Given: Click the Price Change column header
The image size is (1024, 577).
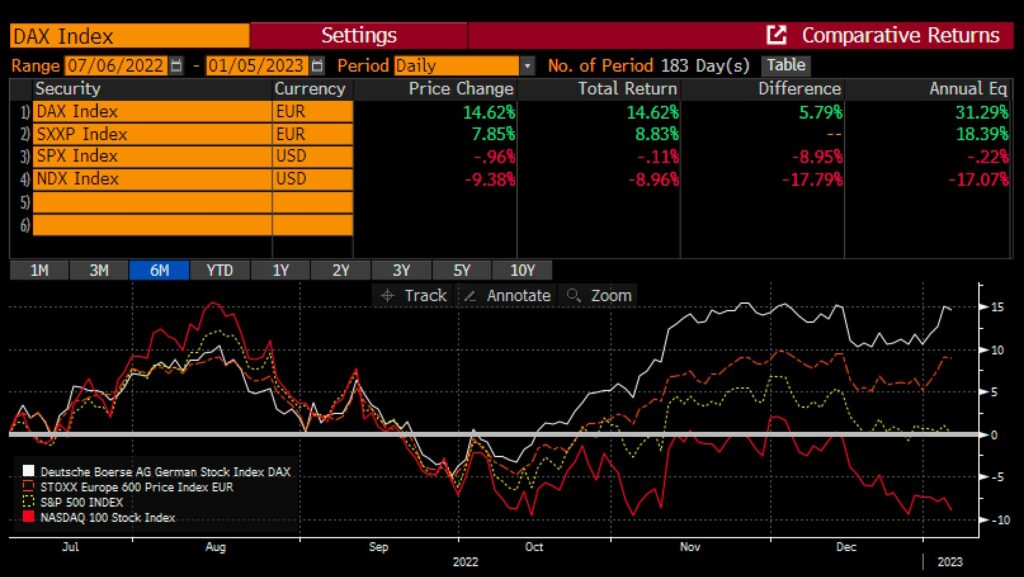Looking at the screenshot, I should tap(461, 89).
